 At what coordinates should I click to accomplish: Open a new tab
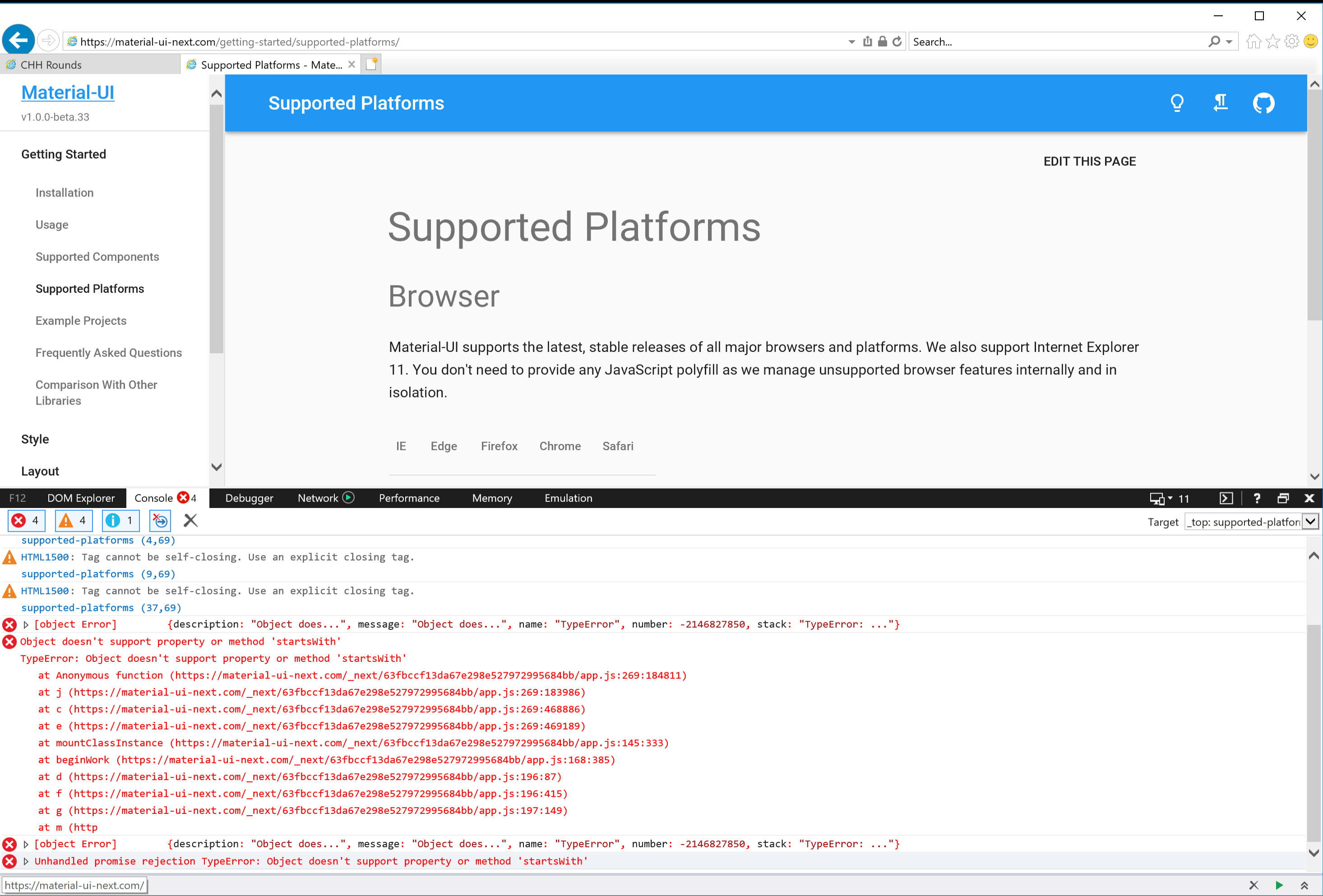pos(372,65)
